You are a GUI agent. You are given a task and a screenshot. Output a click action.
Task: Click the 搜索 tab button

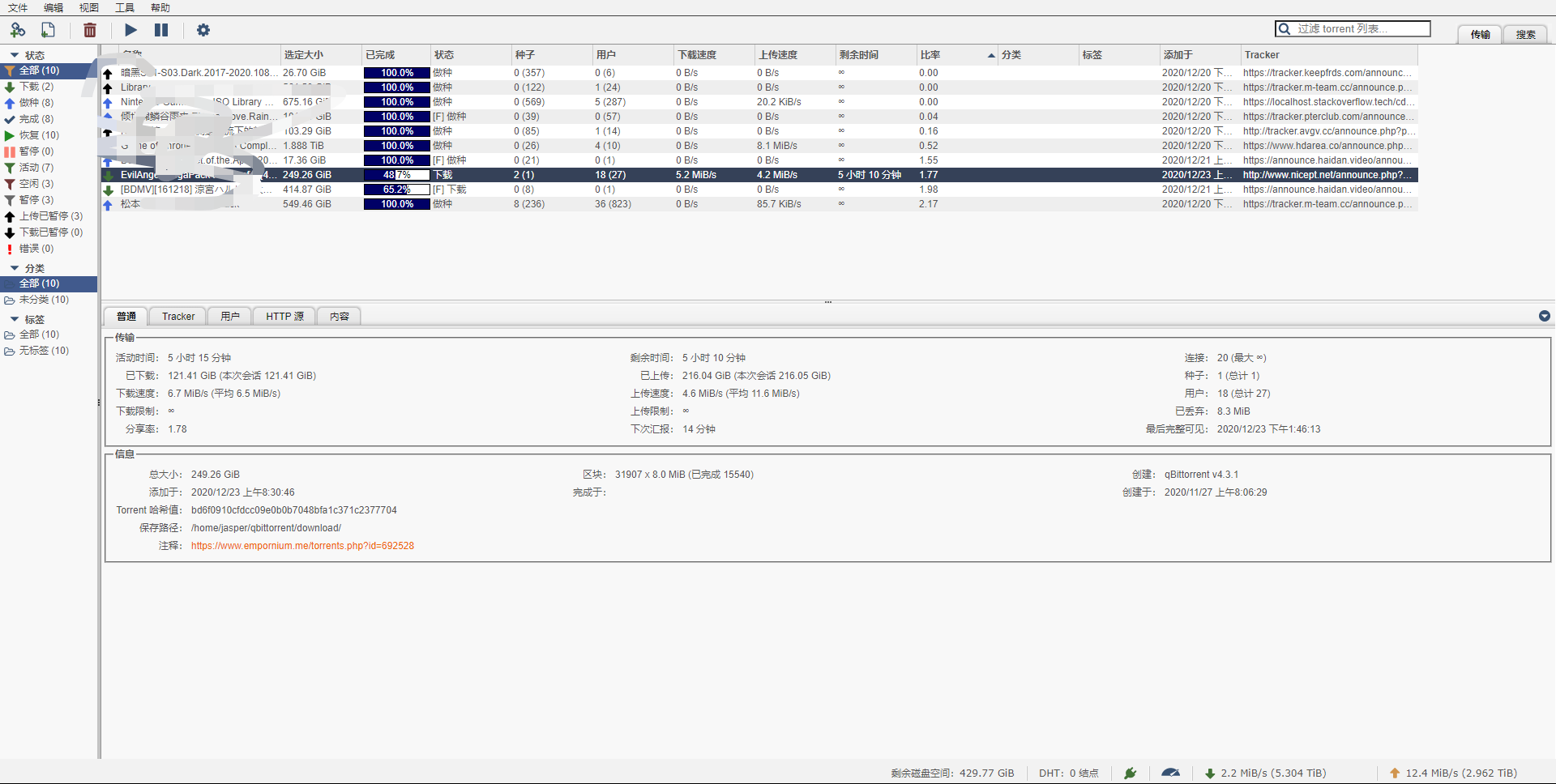(1525, 35)
